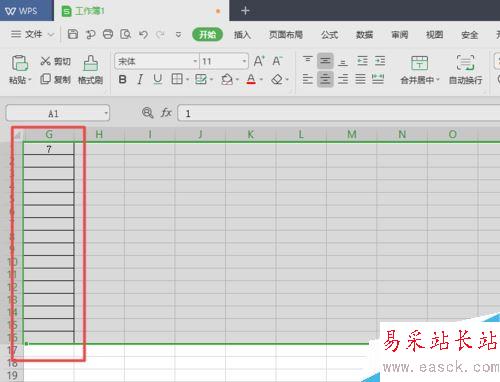Click the Merge and Center button
The width and height of the screenshot is (500, 382).
[x=419, y=70]
